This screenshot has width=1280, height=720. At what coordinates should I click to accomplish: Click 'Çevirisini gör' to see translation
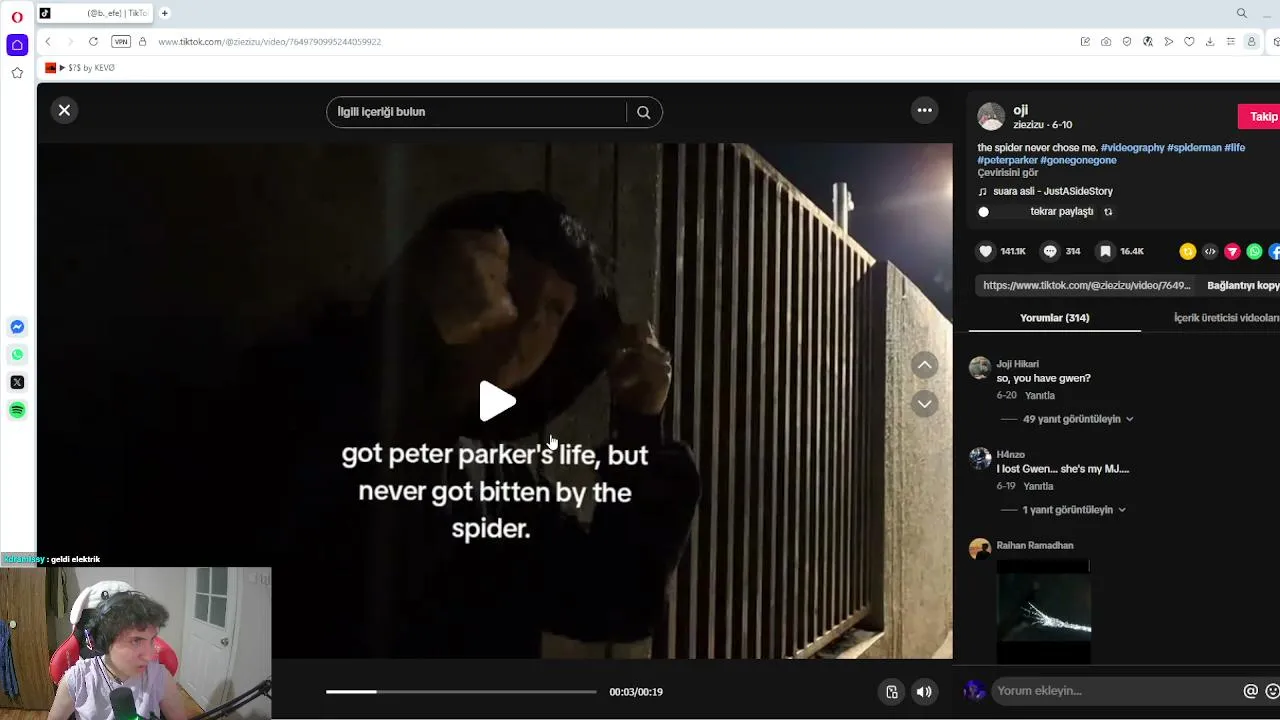pyautogui.click(x=1008, y=173)
